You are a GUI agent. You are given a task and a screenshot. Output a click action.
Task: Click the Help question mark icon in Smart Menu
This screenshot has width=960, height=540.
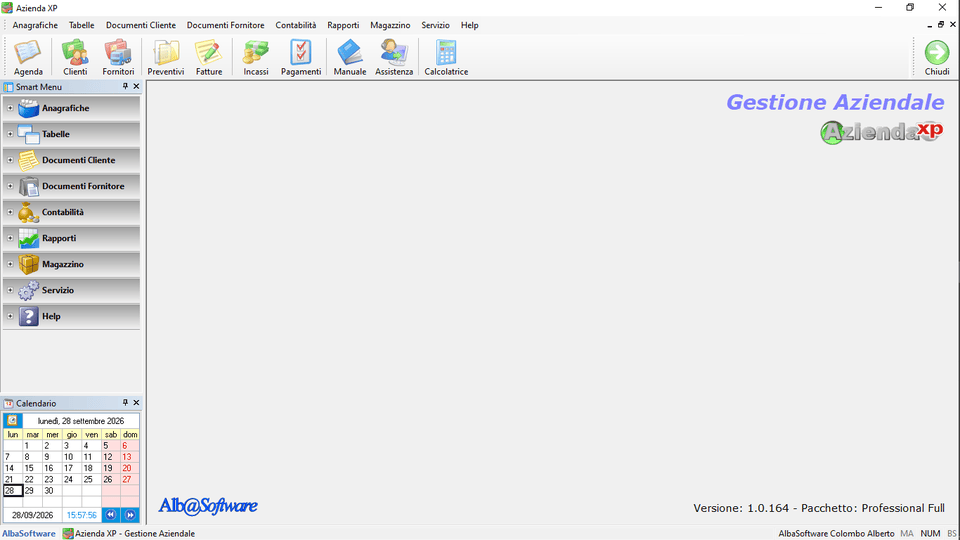[28, 317]
